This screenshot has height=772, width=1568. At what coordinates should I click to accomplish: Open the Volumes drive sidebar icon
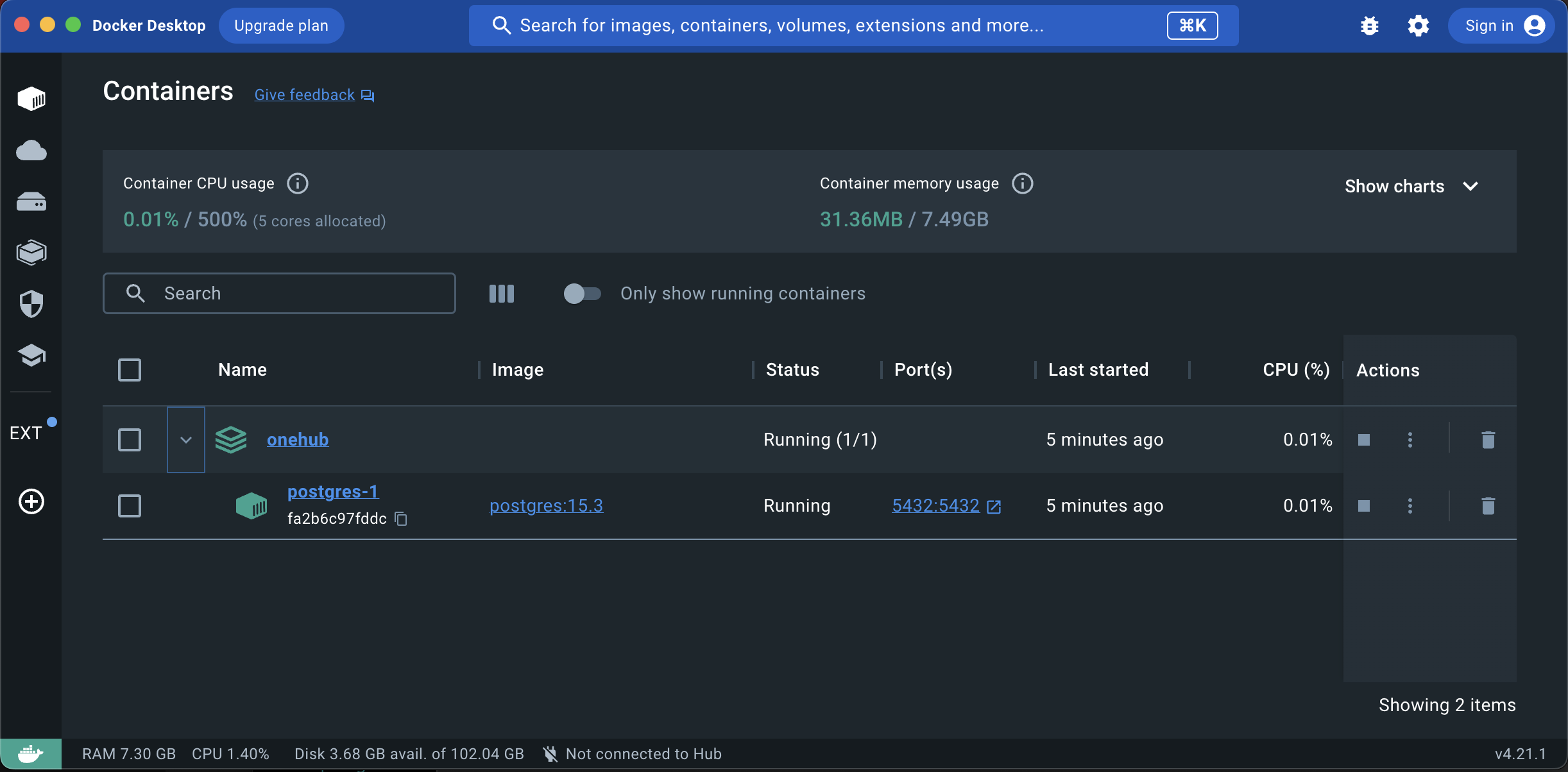31,202
